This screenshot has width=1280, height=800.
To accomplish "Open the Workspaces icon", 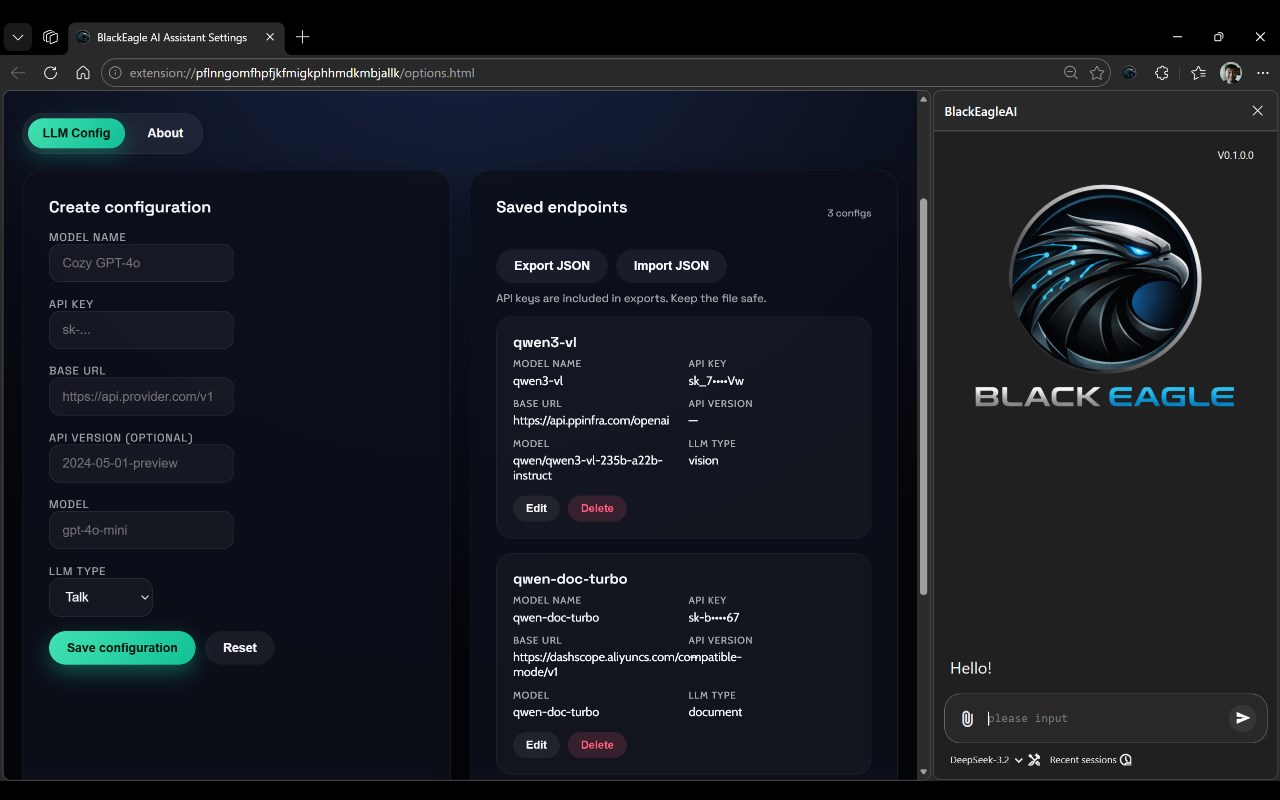I will point(50,37).
